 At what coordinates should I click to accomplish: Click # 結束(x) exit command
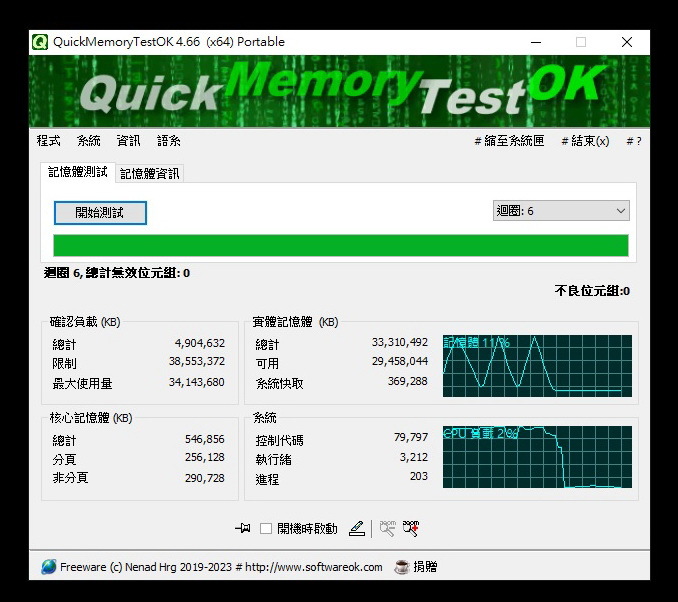[585, 141]
